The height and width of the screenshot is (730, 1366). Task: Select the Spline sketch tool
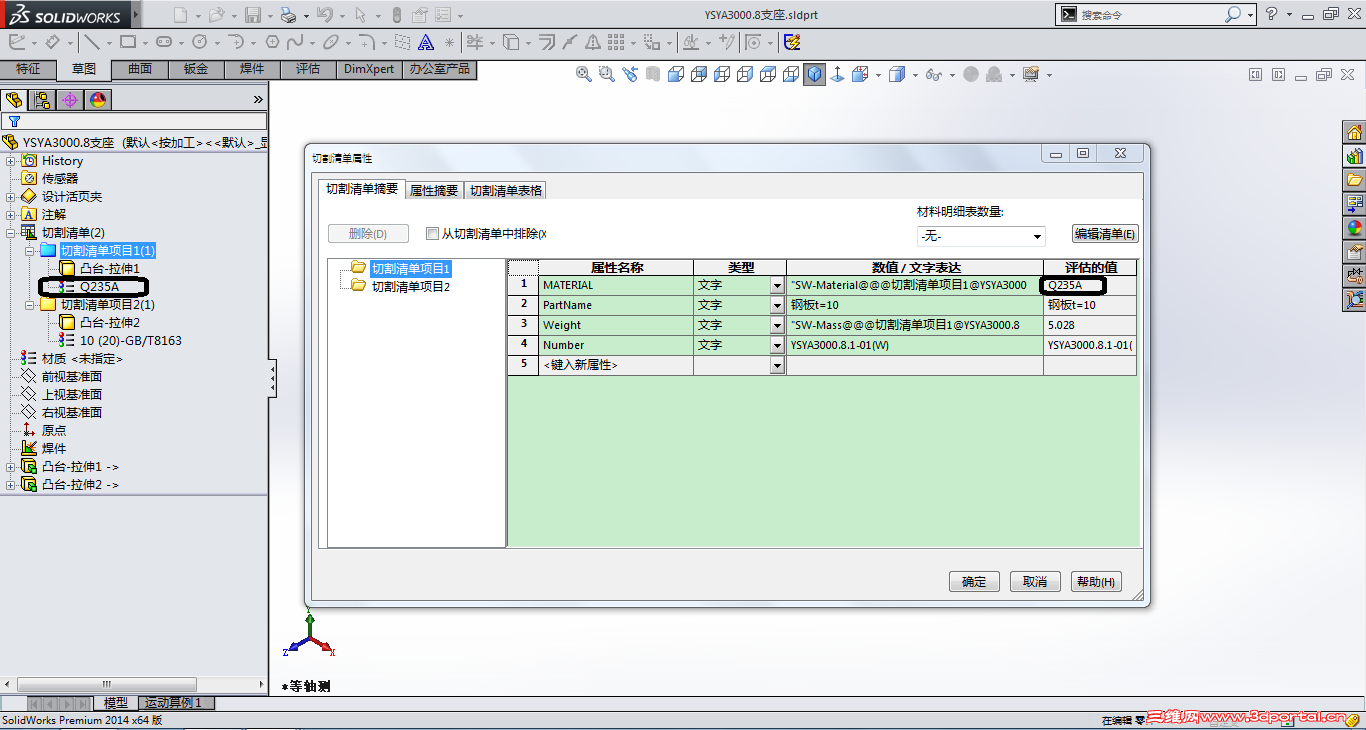[295, 42]
